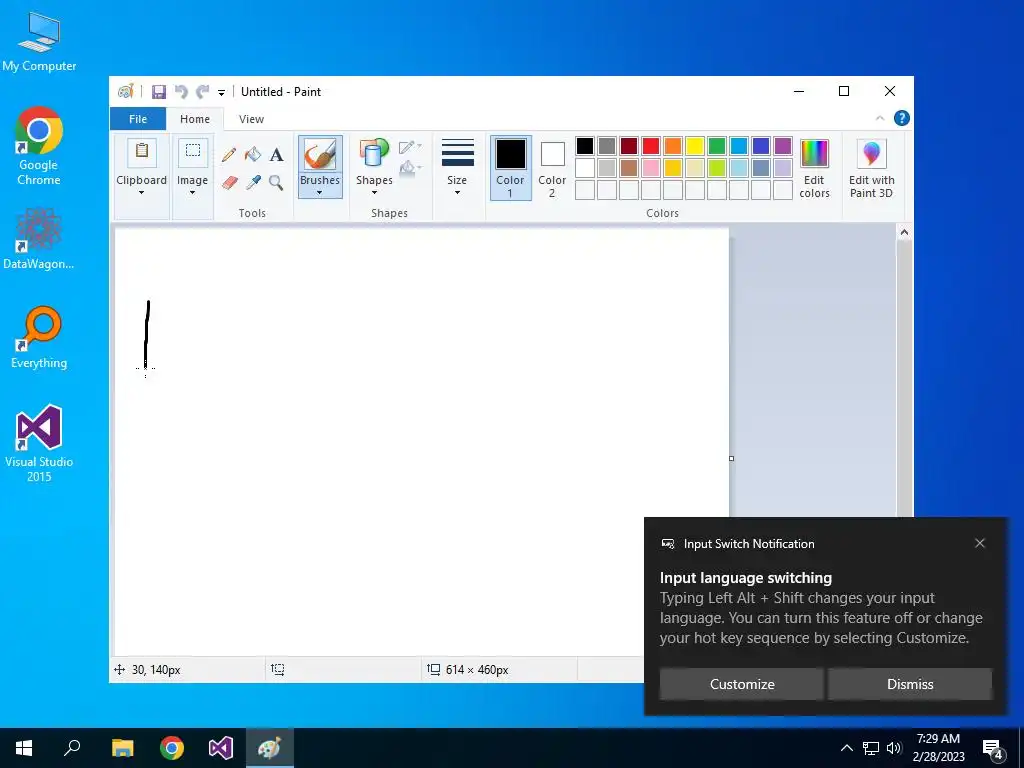Viewport: 1024px width, 768px height.
Task: Click the Undo arrow in title bar
Action: point(181,91)
